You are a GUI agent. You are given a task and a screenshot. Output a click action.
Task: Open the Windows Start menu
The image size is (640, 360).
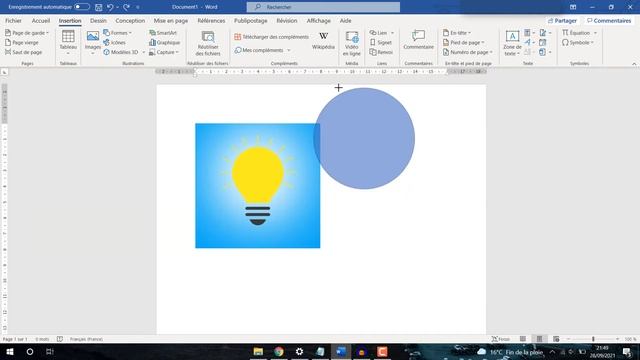[10, 351]
